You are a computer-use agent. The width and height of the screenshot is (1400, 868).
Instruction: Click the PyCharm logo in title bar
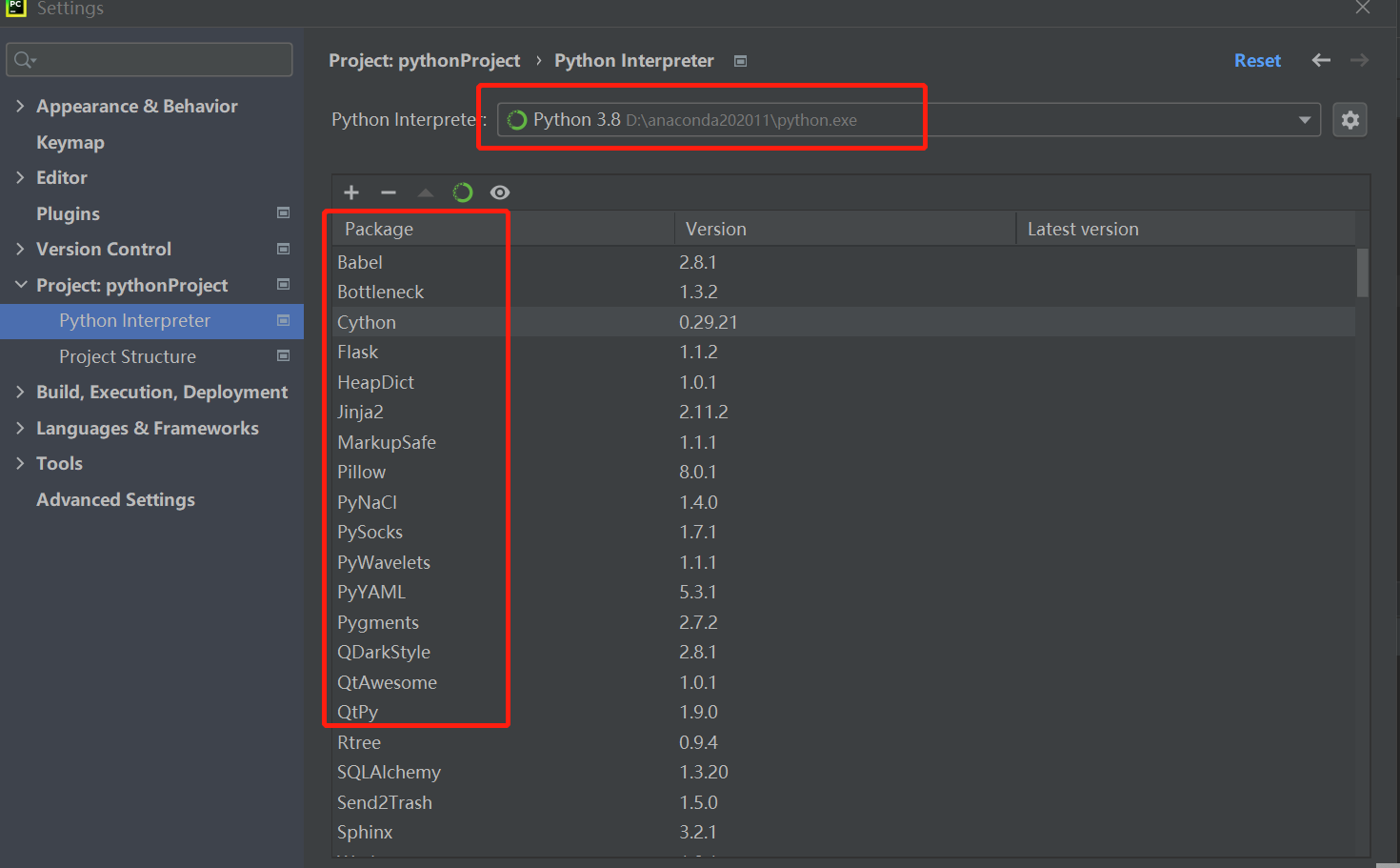click(15, 8)
